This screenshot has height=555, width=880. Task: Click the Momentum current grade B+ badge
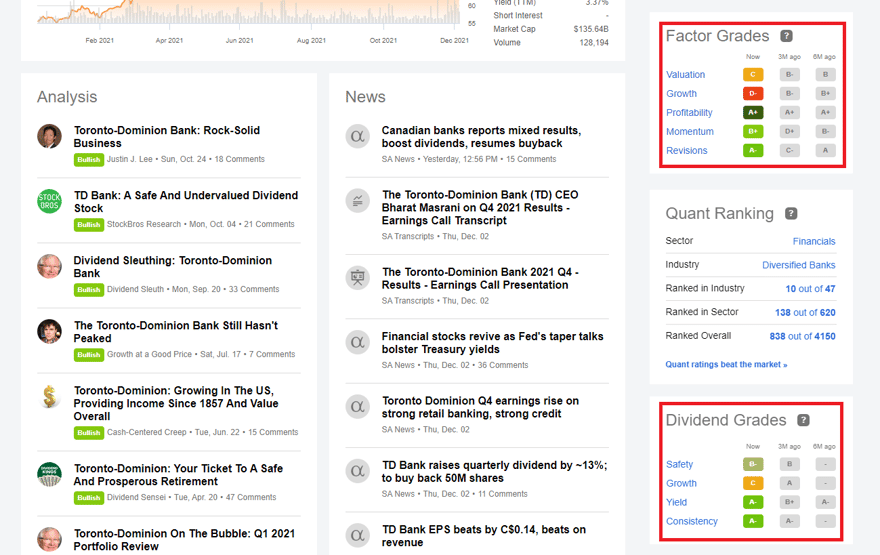[x=753, y=131]
